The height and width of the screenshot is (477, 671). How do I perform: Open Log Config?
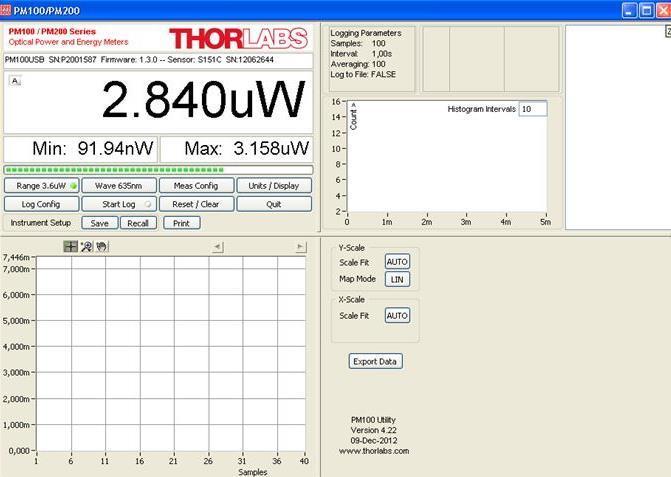(42, 204)
